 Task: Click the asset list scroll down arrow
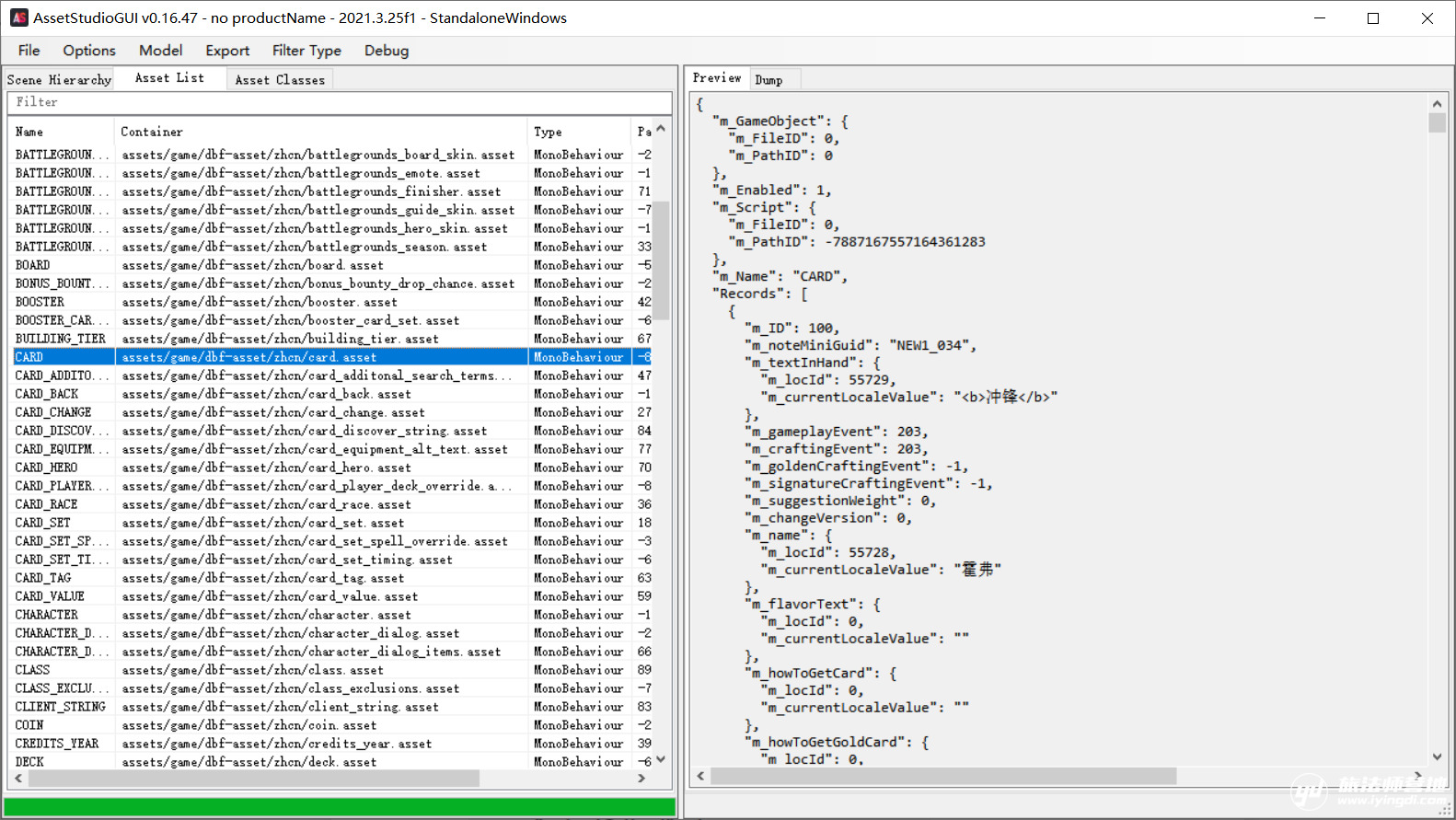(661, 760)
